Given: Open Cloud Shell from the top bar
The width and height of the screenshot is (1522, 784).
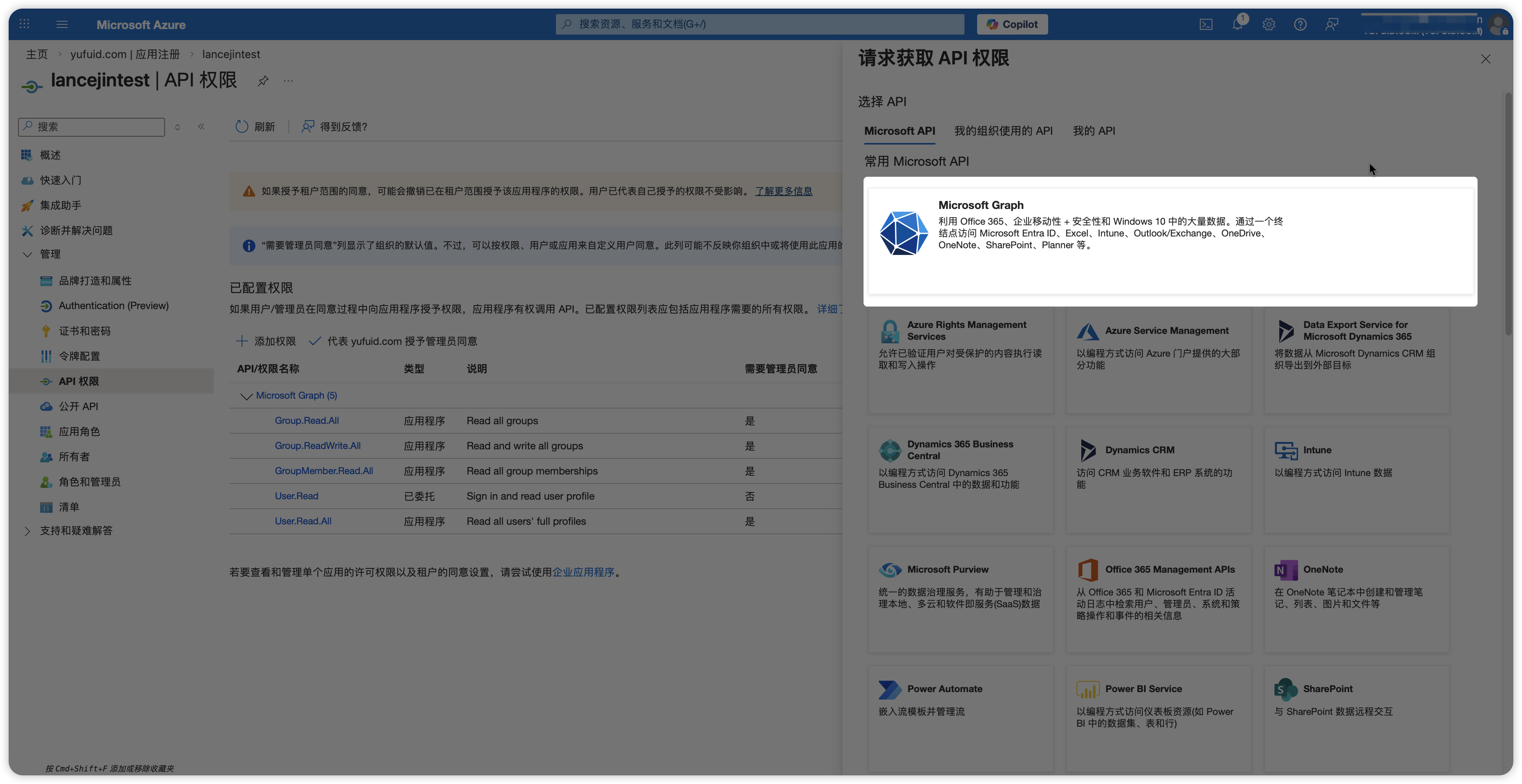Looking at the screenshot, I should click(x=1206, y=24).
